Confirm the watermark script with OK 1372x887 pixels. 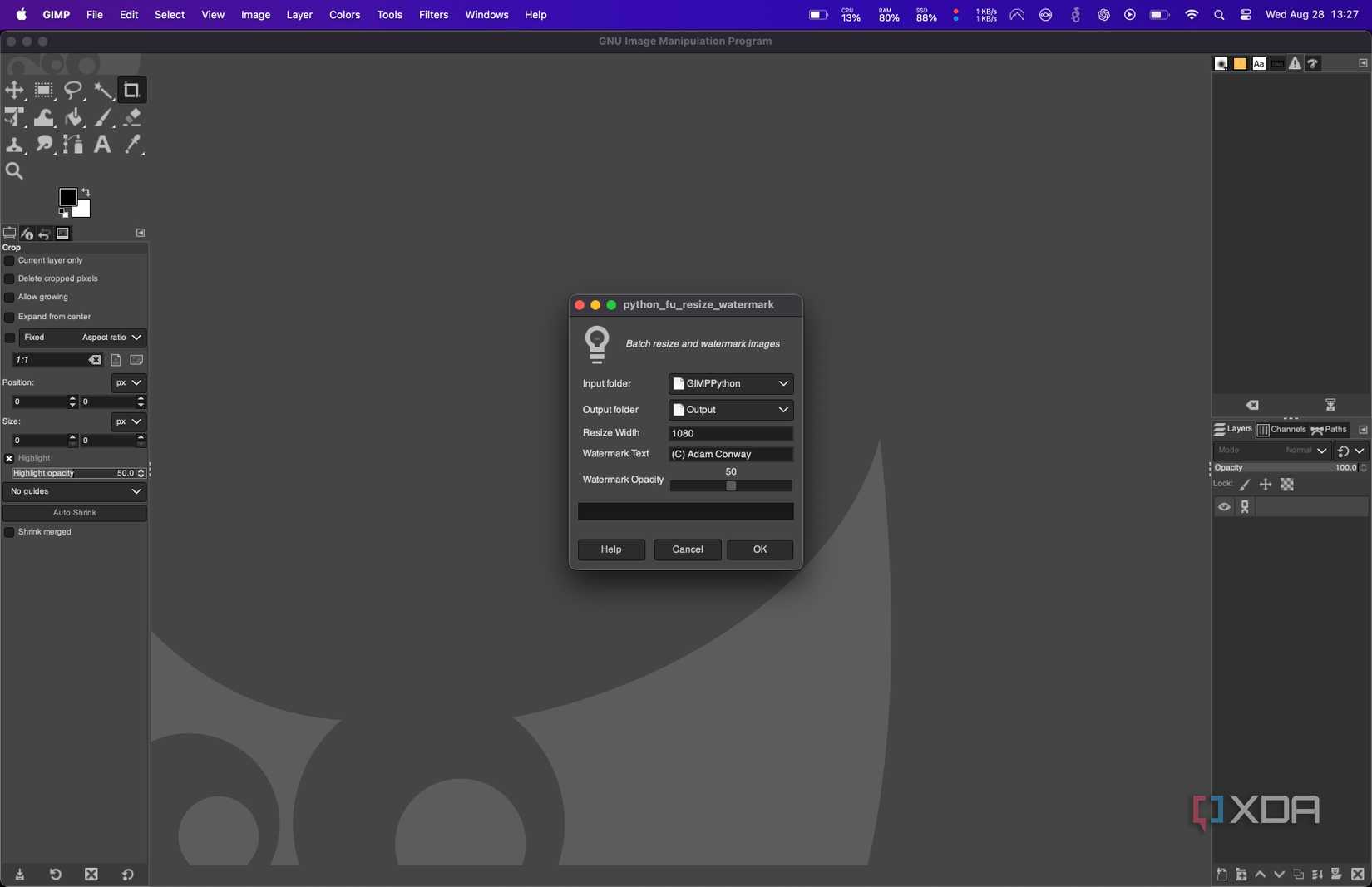coord(758,549)
